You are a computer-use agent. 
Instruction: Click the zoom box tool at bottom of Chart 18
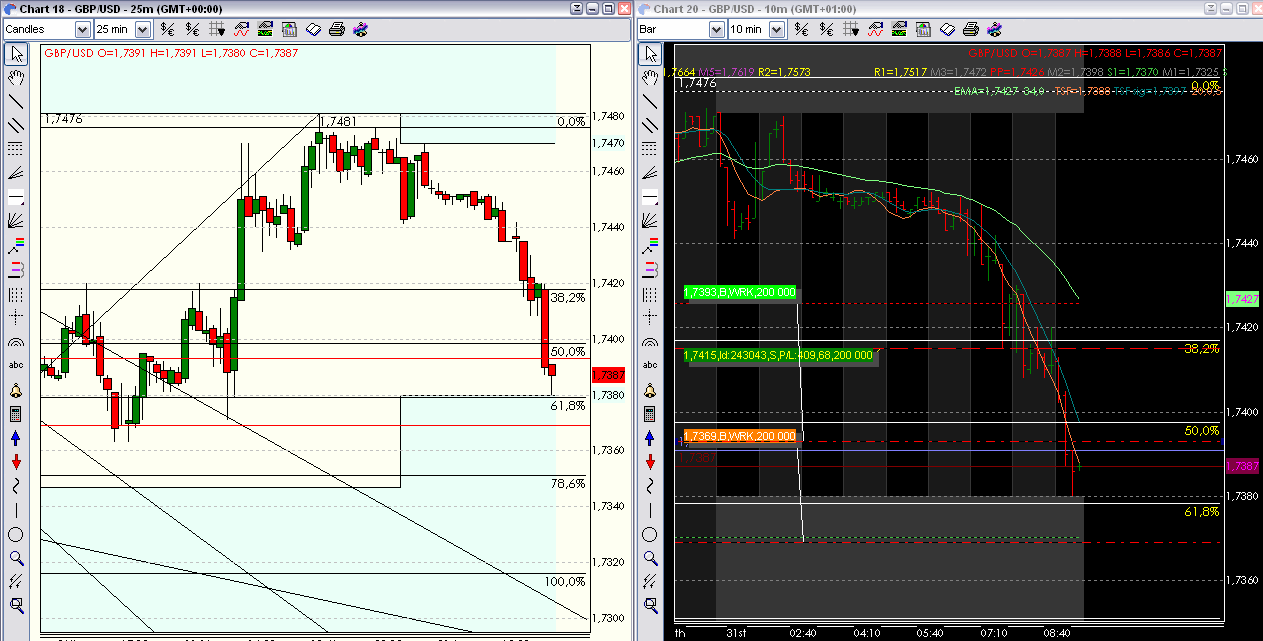[x=16, y=605]
